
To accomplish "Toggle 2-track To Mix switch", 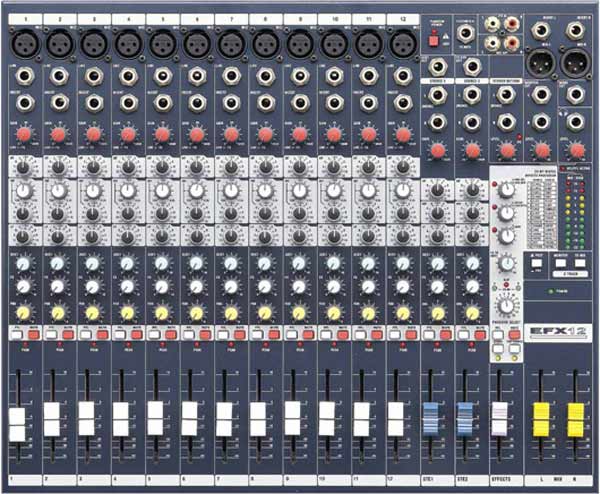I will pos(580,263).
